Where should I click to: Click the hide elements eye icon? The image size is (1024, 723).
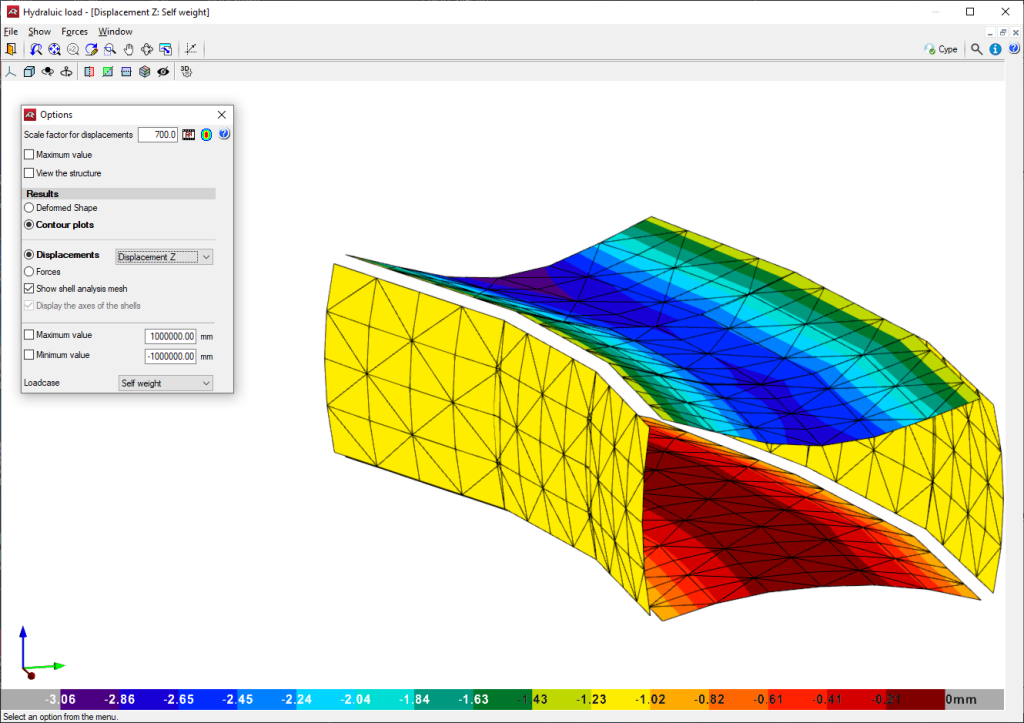[x=163, y=71]
